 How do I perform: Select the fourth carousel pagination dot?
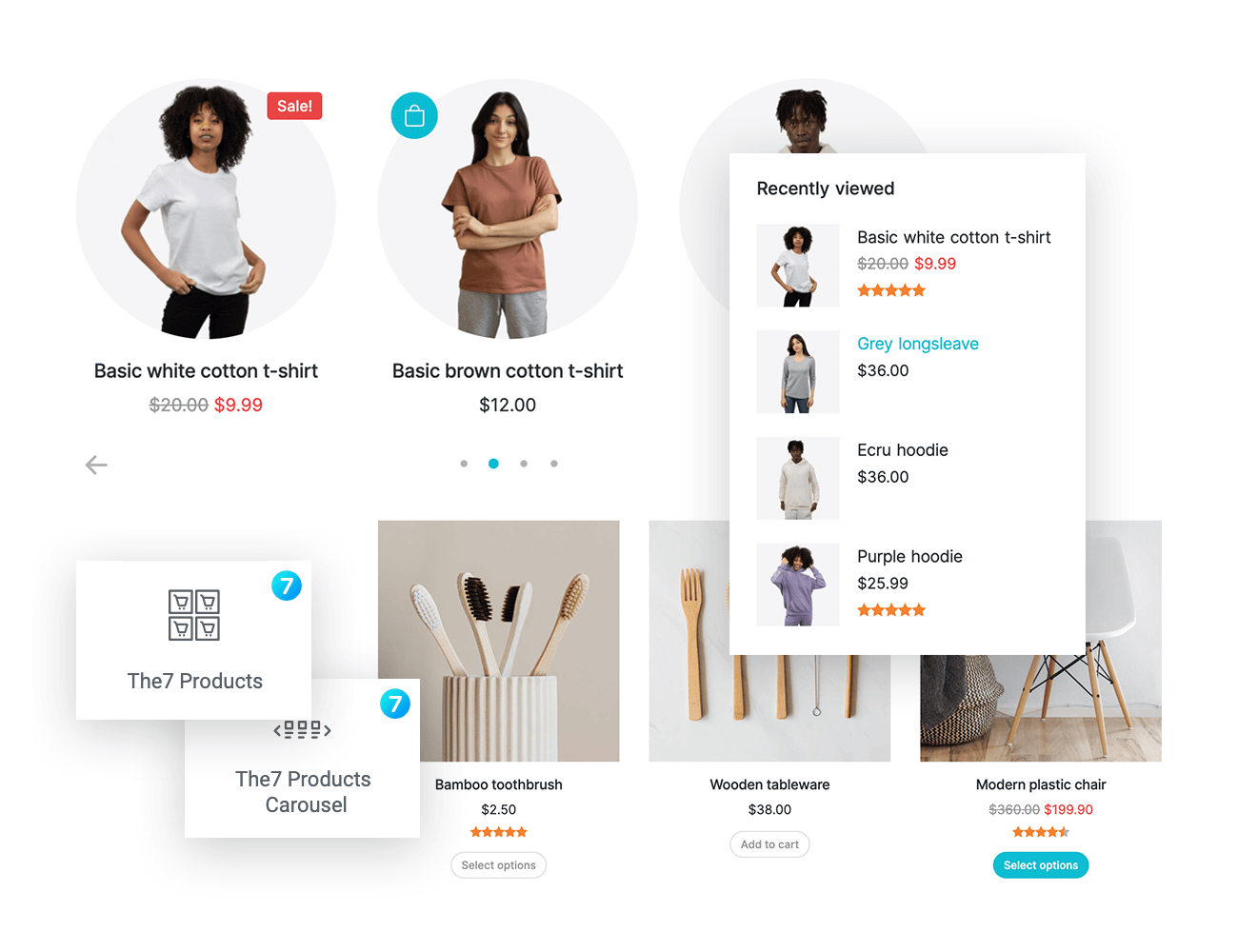click(x=554, y=464)
